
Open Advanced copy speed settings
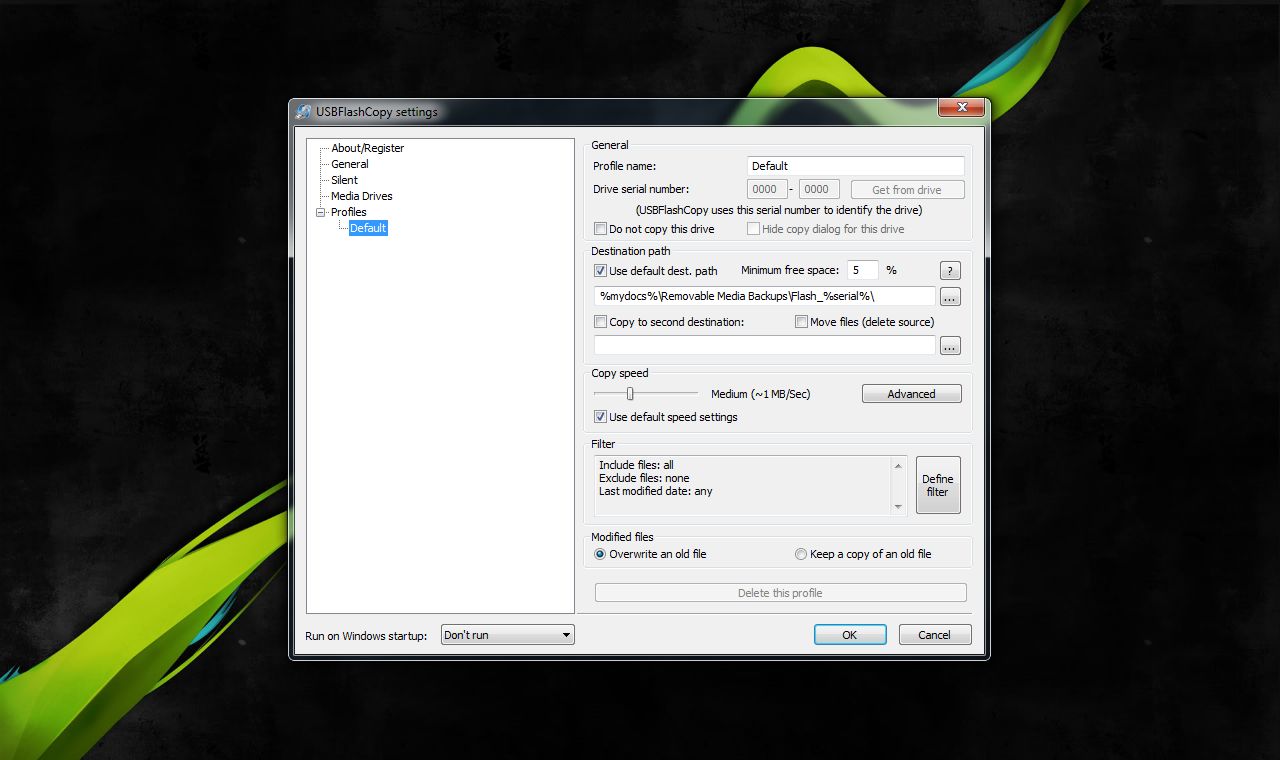(912, 394)
